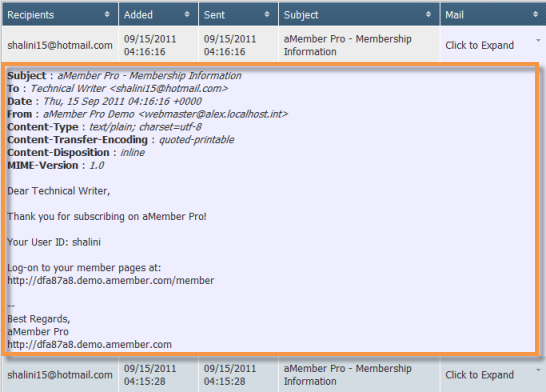Viewport: 546px width, 392px height.
Task: Click the Added column header
Action: tap(158, 14)
